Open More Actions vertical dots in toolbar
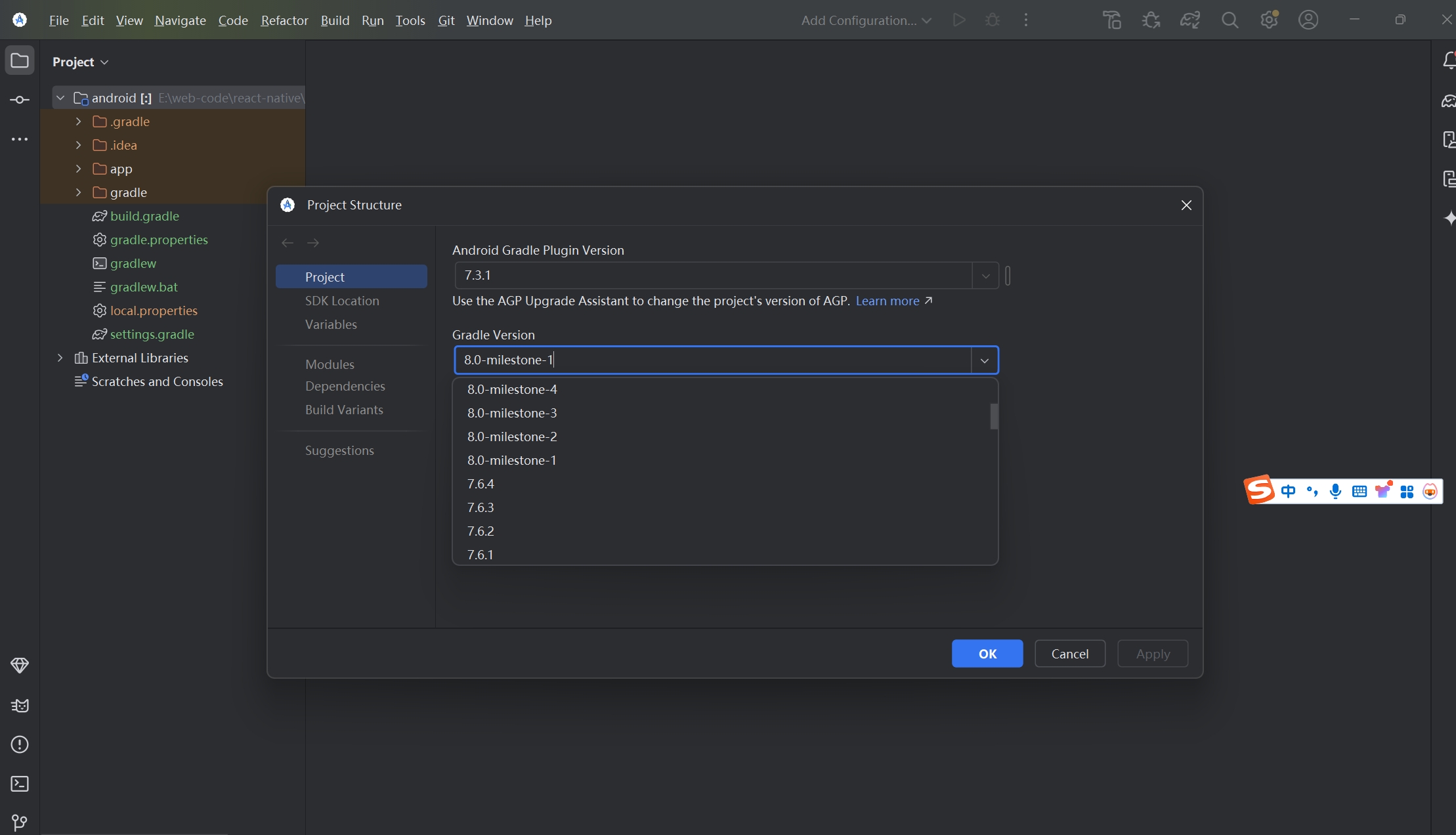 point(1026,20)
